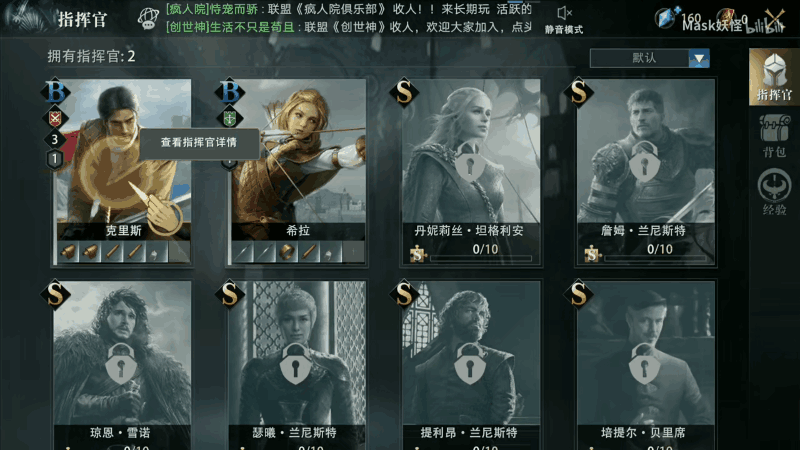Open the 经验 experience sidebar icon
The image size is (800, 450).
pos(774,192)
